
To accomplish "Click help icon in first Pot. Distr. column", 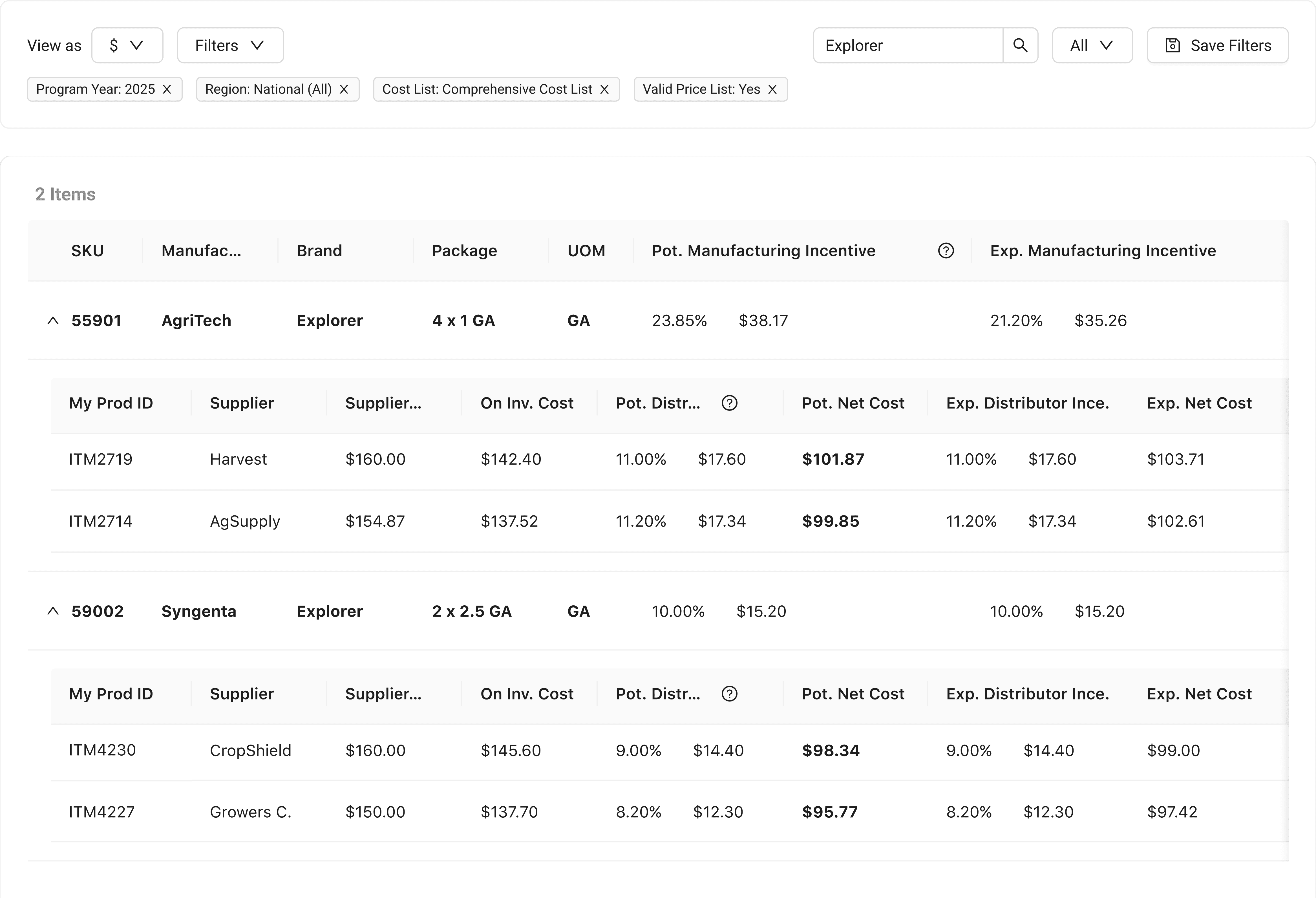I will click(x=729, y=403).
